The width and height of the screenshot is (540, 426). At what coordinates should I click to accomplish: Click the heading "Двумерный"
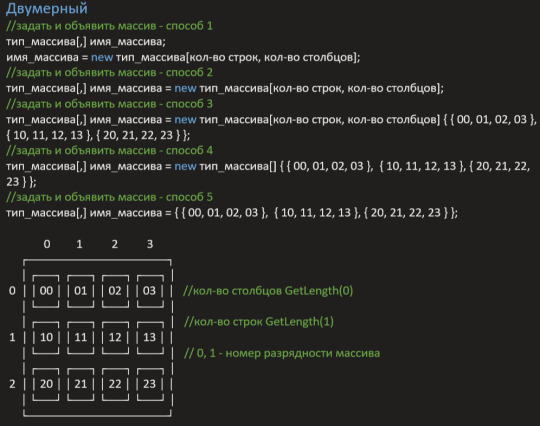[x=47, y=9]
